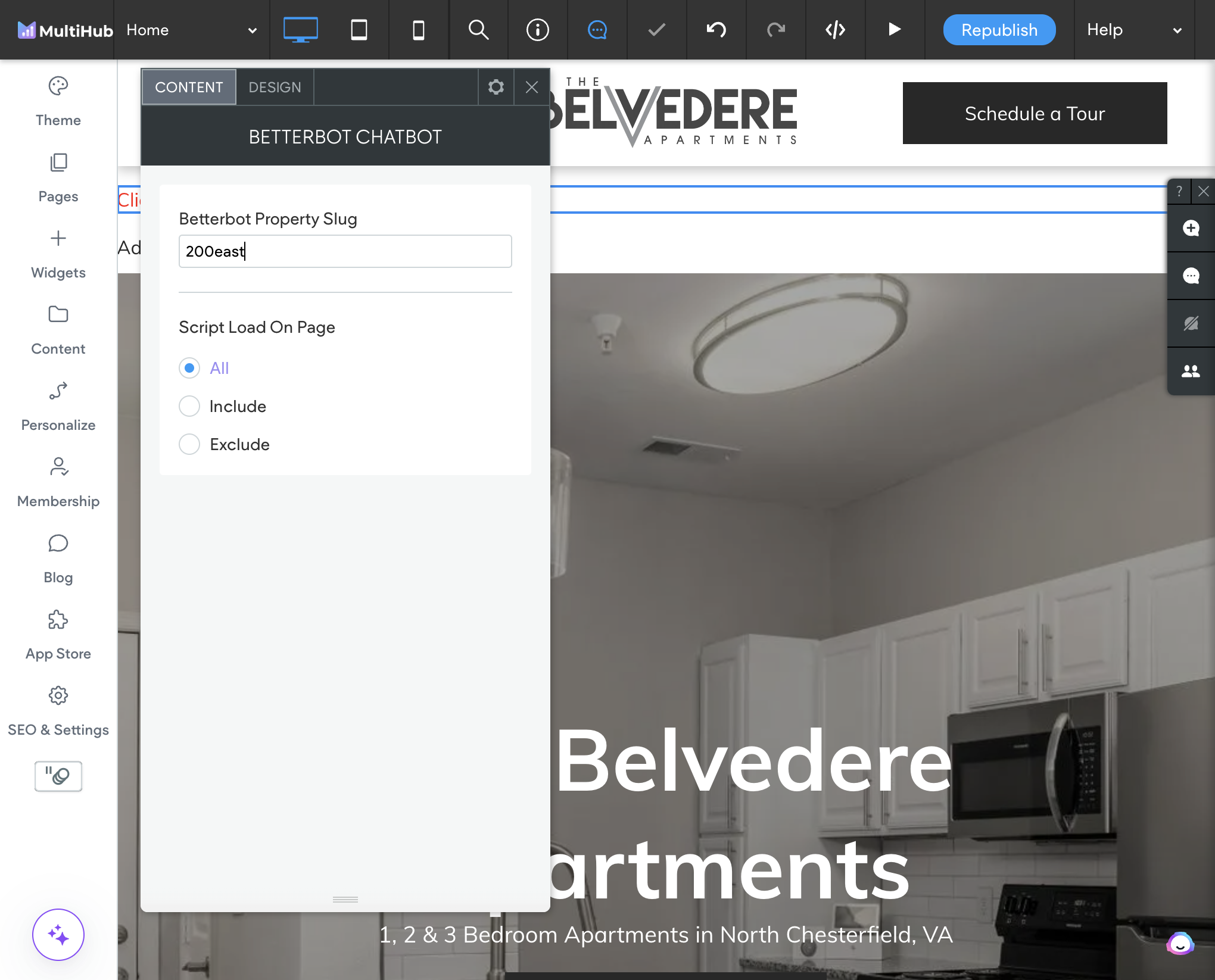1215x980 pixels.
Task: Open widget settings gear in chatbot panel
Action: 496,88
